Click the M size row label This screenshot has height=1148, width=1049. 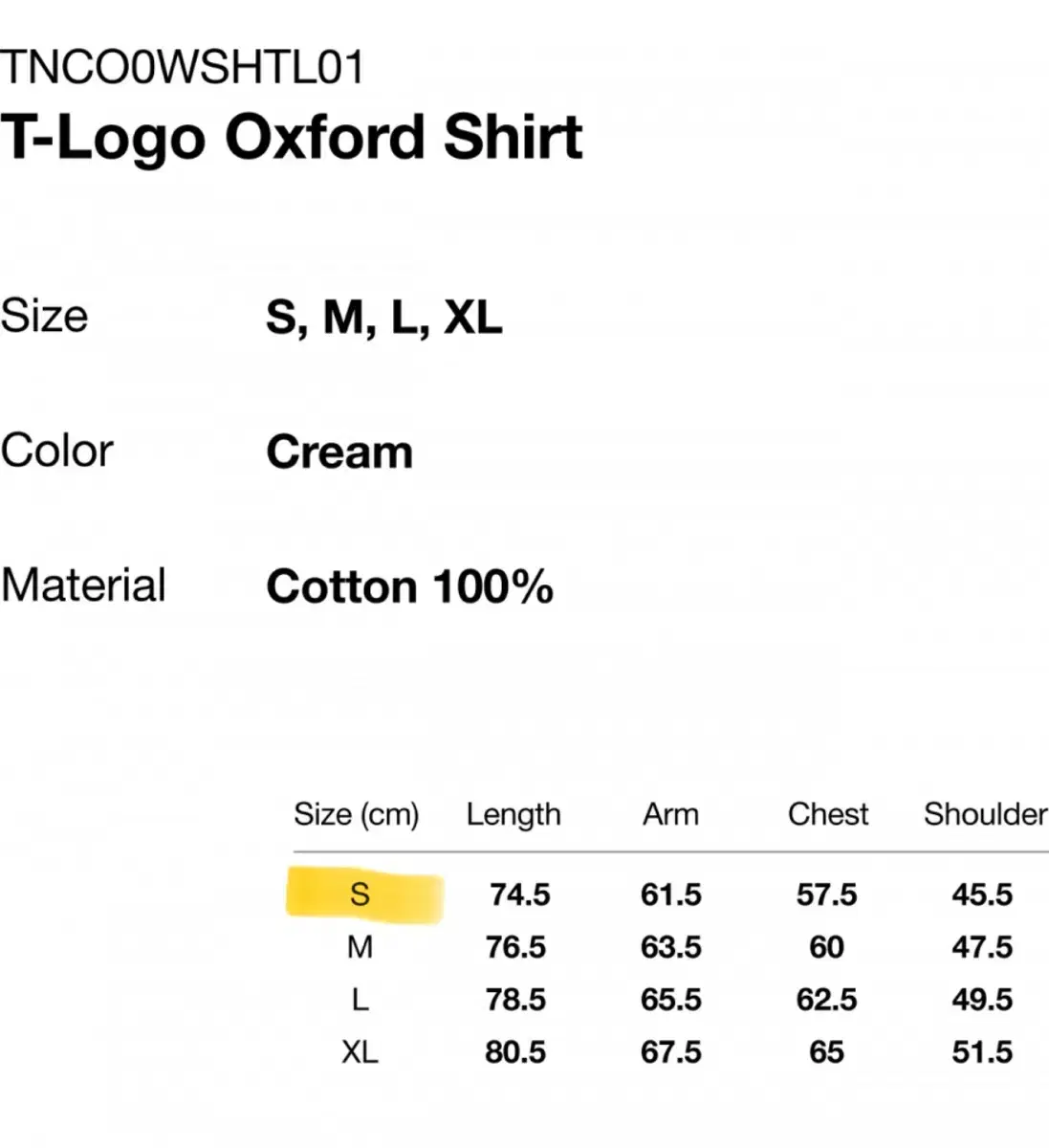[x=360, y=947]
